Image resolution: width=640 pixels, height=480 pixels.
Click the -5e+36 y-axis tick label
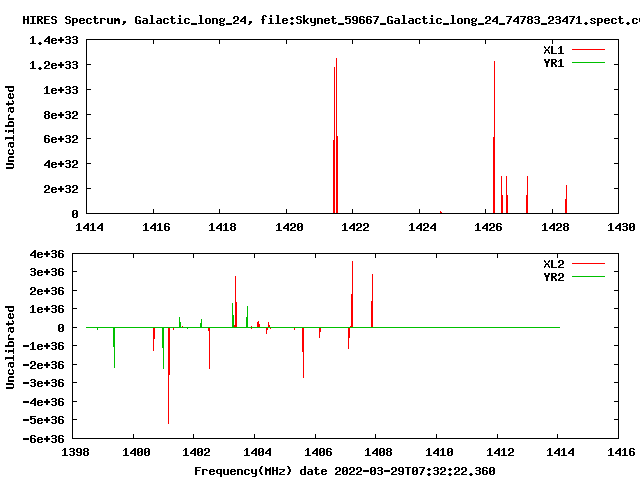[x=43, y=420]
